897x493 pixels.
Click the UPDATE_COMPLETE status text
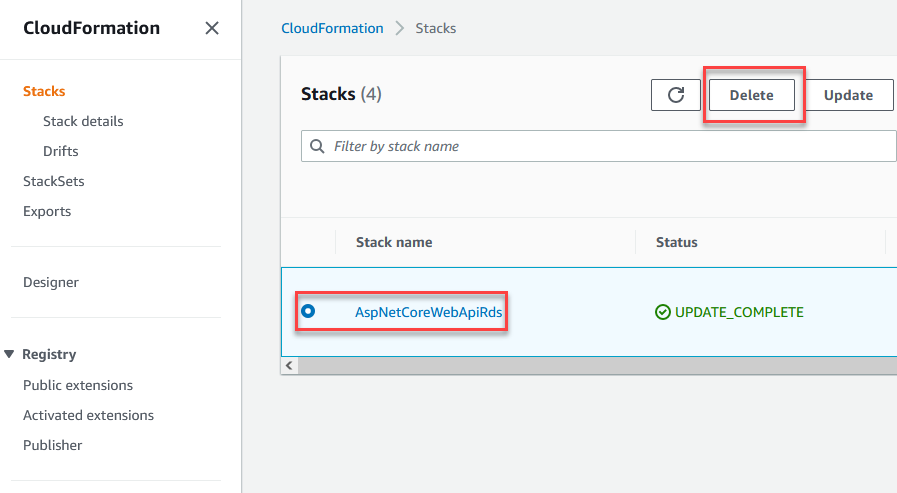[739, 312]
